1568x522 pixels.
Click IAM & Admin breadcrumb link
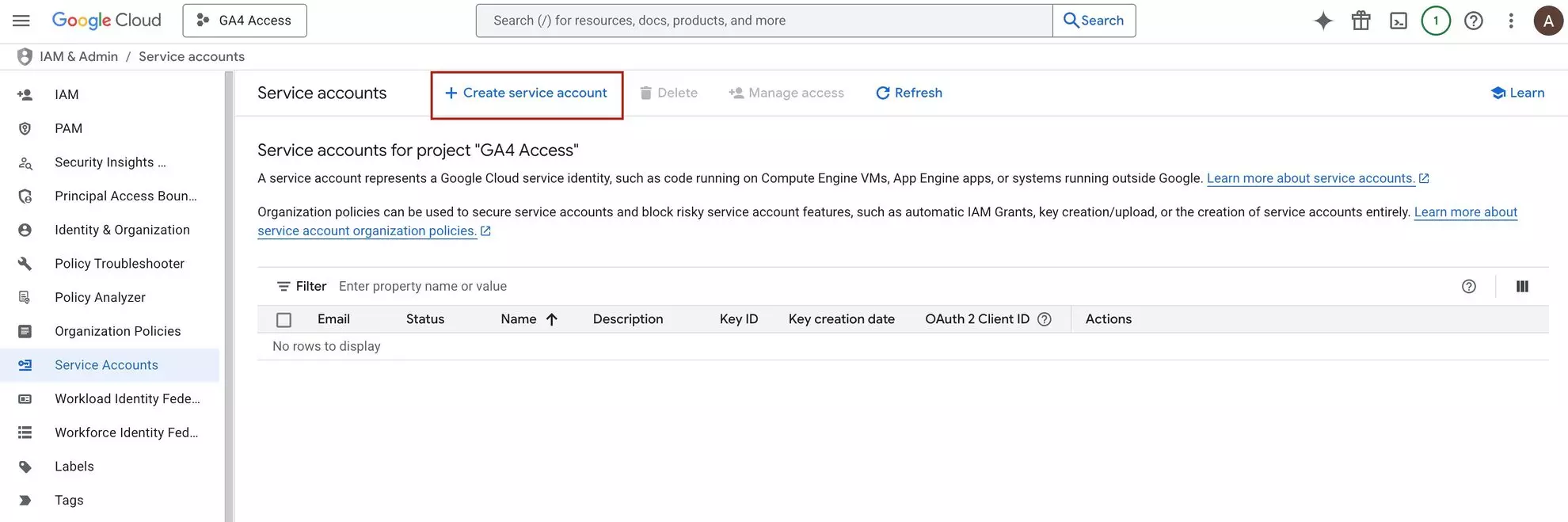[x=78, y=57]
